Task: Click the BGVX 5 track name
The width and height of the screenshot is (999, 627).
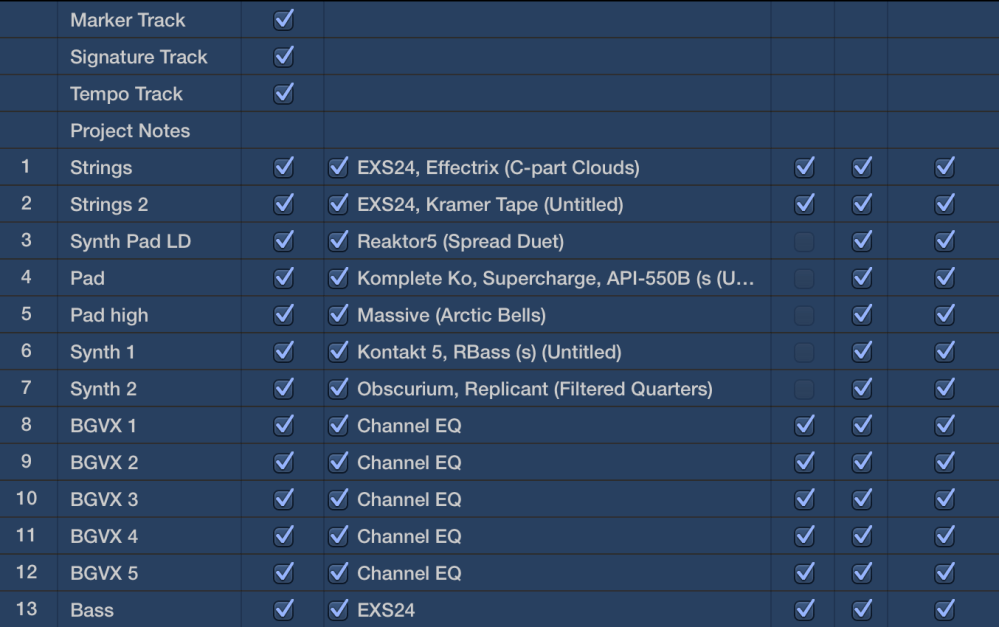Action: (x=104, y=573)
